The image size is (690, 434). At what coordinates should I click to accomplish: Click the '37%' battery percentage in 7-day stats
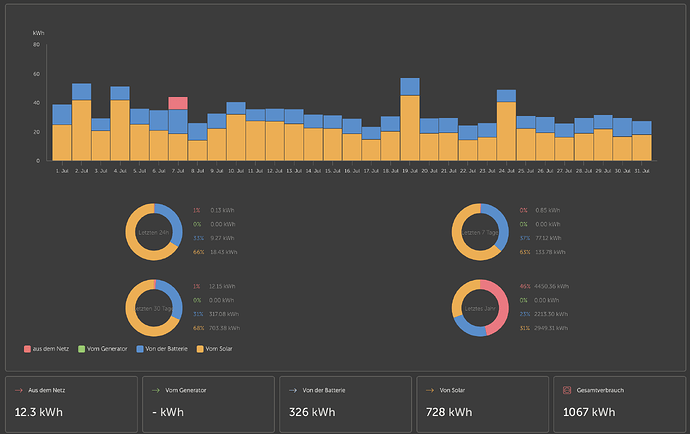click(525, 238)
